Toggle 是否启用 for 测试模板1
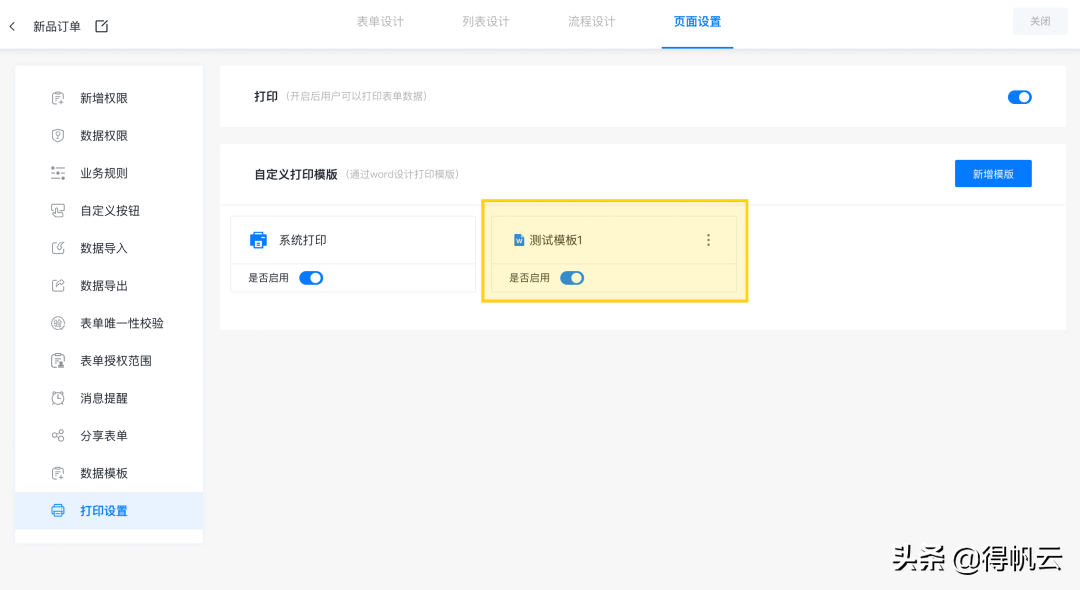1080x590 pixels. [572, 278]
